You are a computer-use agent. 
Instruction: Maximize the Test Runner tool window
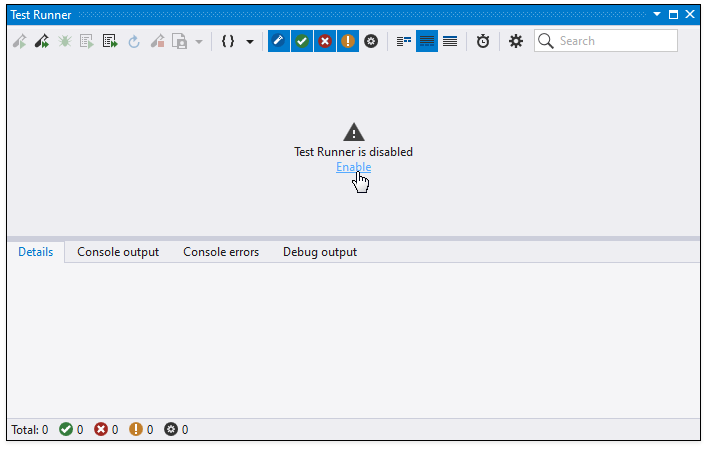(673, 14)
